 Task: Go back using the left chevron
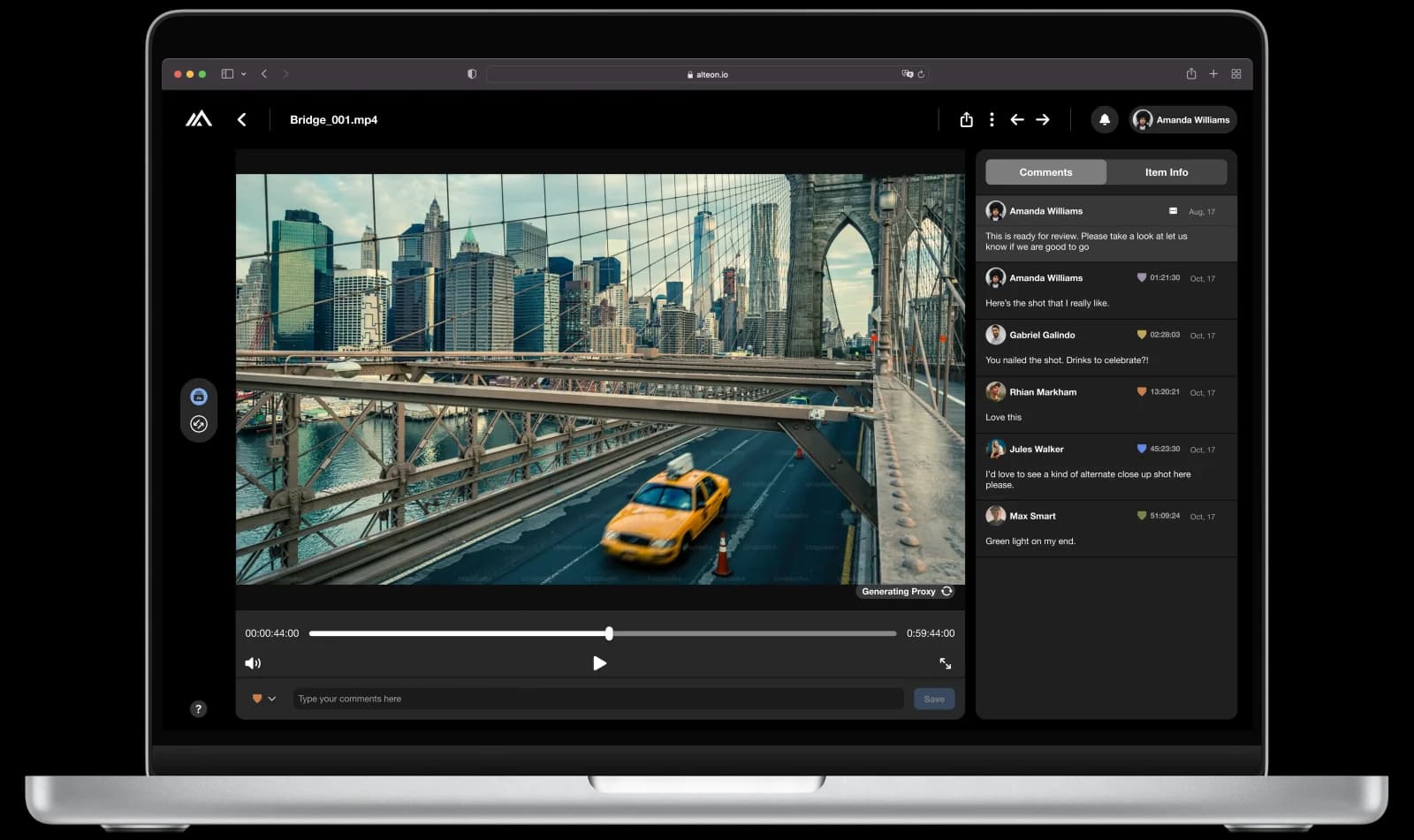[x=242, y=119]
